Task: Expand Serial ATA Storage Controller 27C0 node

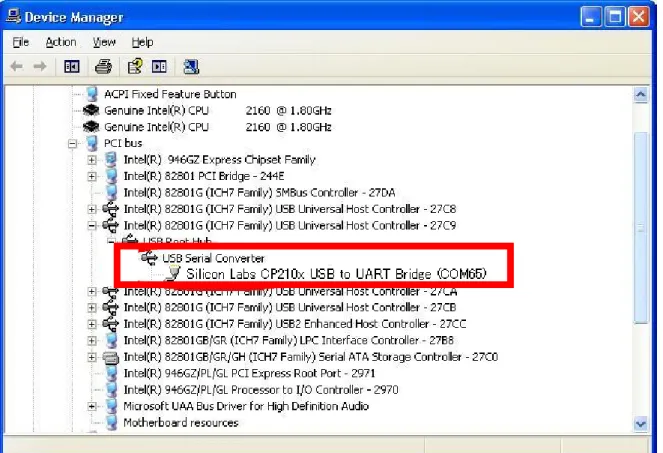Action: tap(92, 357)
